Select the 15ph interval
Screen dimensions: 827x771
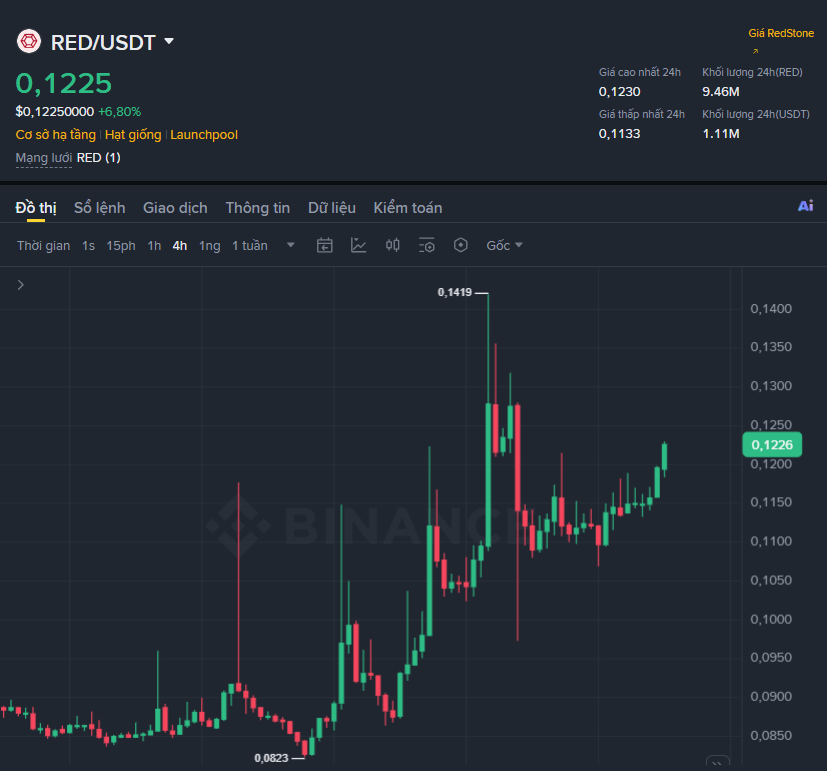click(121, 246)
